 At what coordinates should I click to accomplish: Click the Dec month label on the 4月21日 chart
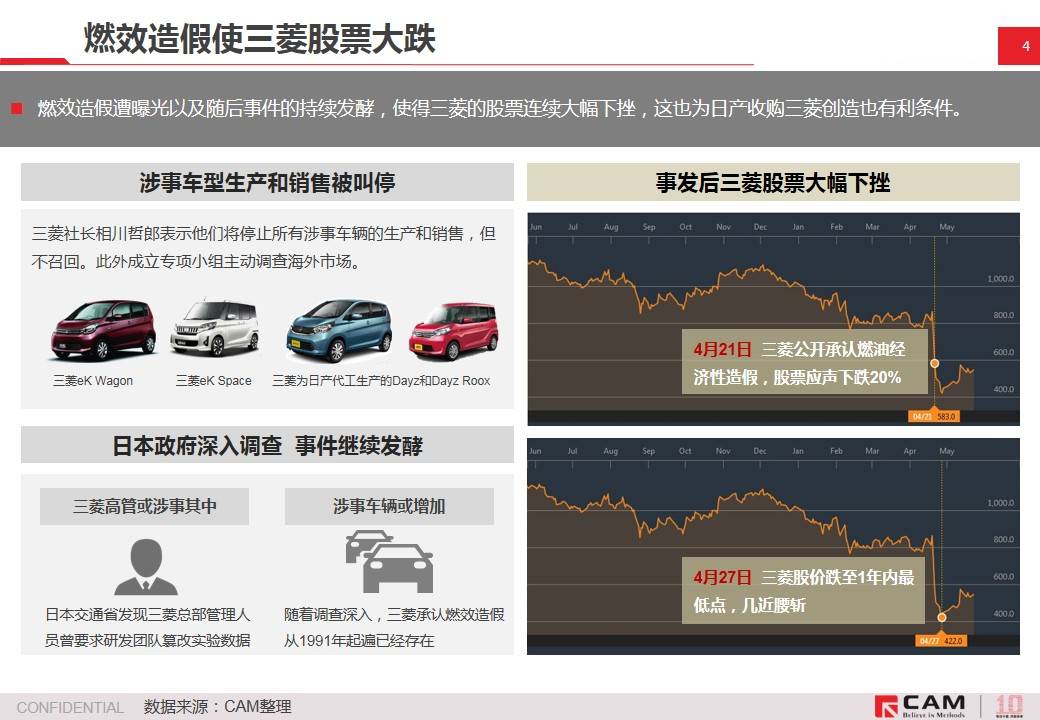tap(760, 227)
